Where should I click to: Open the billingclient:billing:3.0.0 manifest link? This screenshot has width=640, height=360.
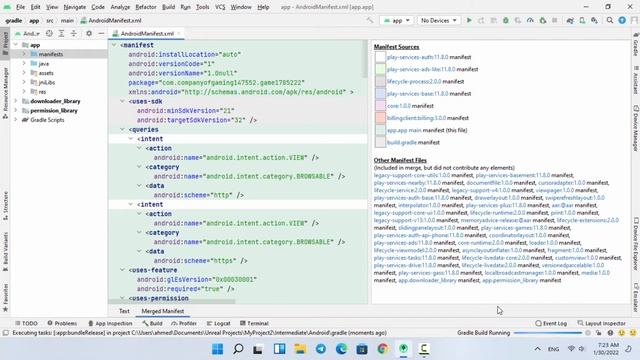pos(416,118)
